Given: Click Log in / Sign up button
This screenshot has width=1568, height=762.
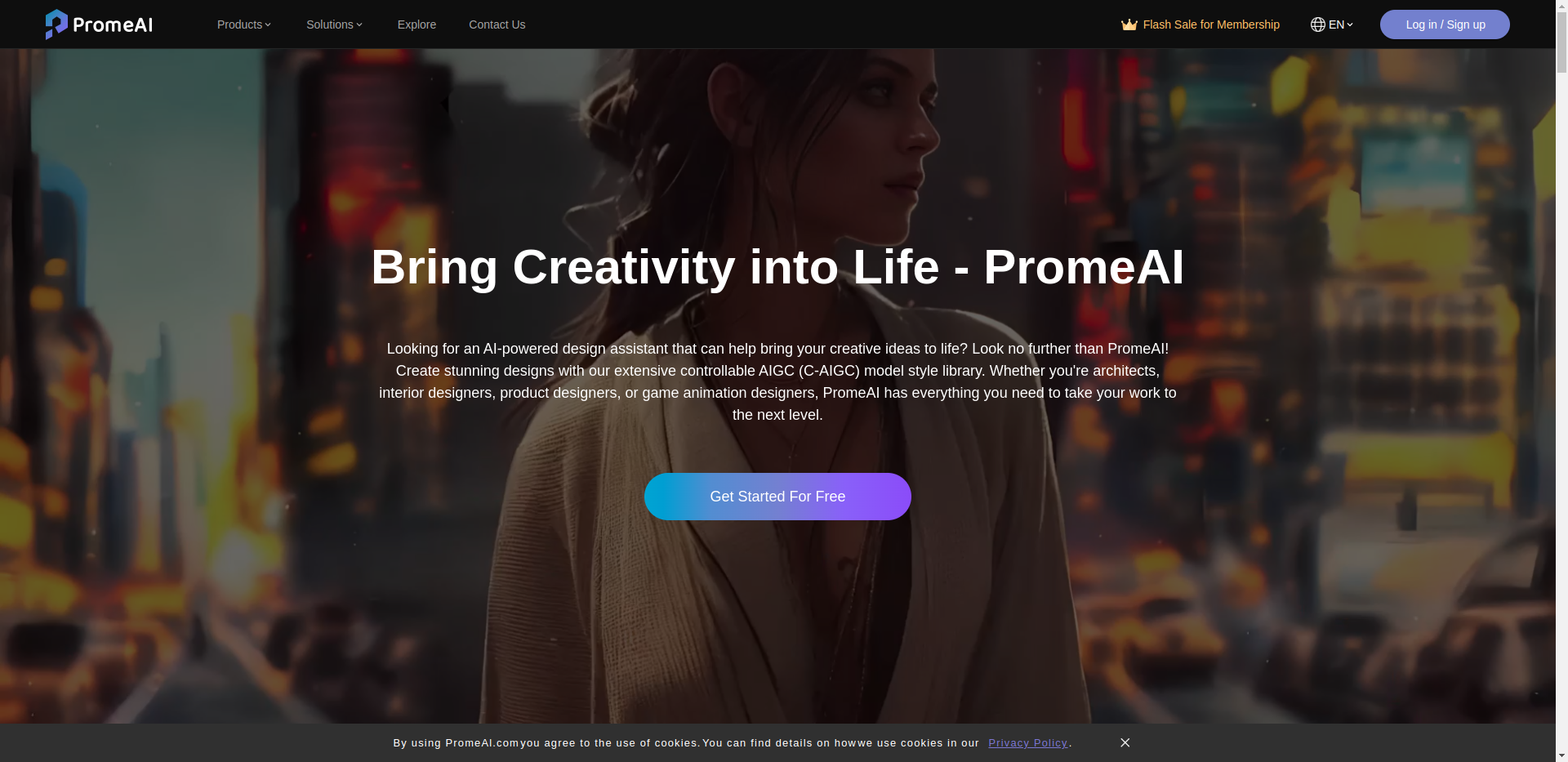Looking at the screenshot, I should coord(1445,25).
